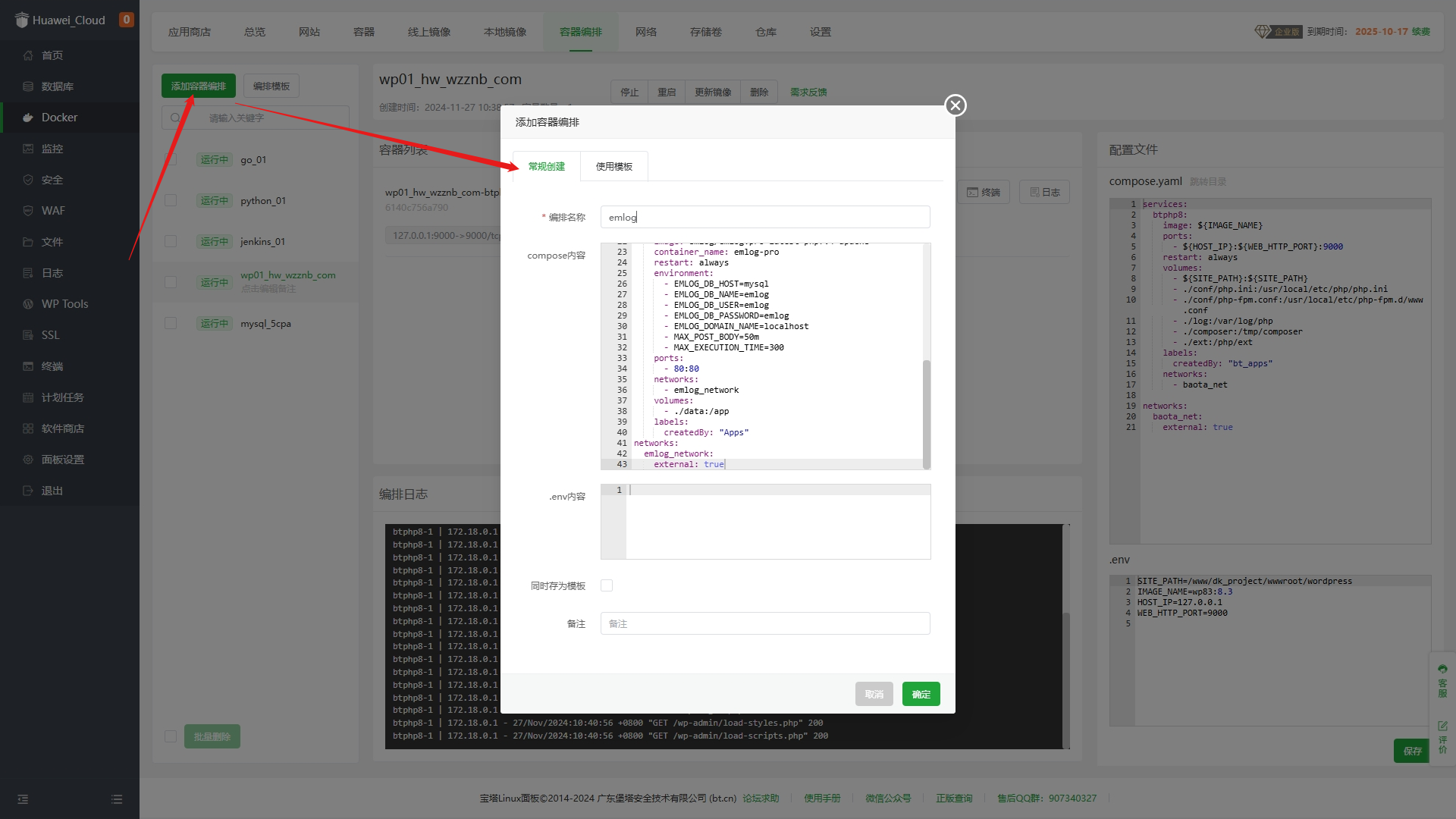Open the 本地镜像 top tab
Viewport: 1456px width, 819px height.
pos(505,32)
